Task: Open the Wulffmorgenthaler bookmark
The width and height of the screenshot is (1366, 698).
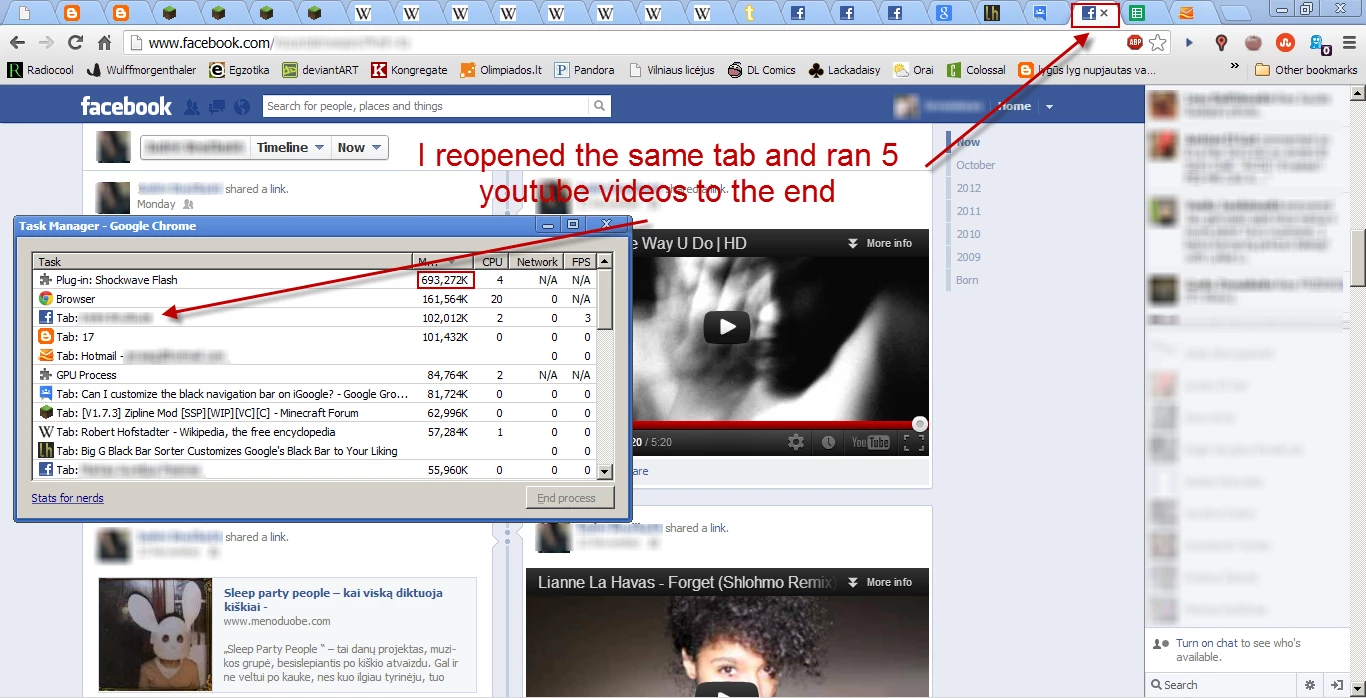Action: (x=141, y=70)
